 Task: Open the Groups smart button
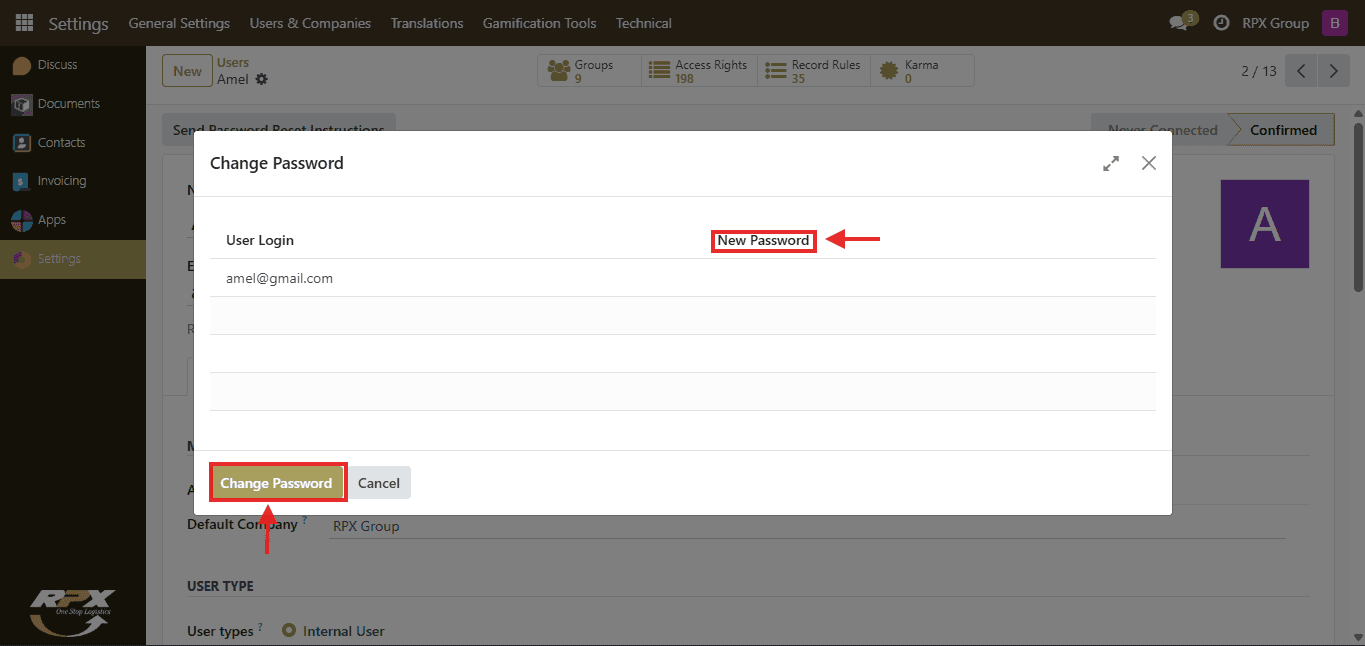click(x=591, y=71)
